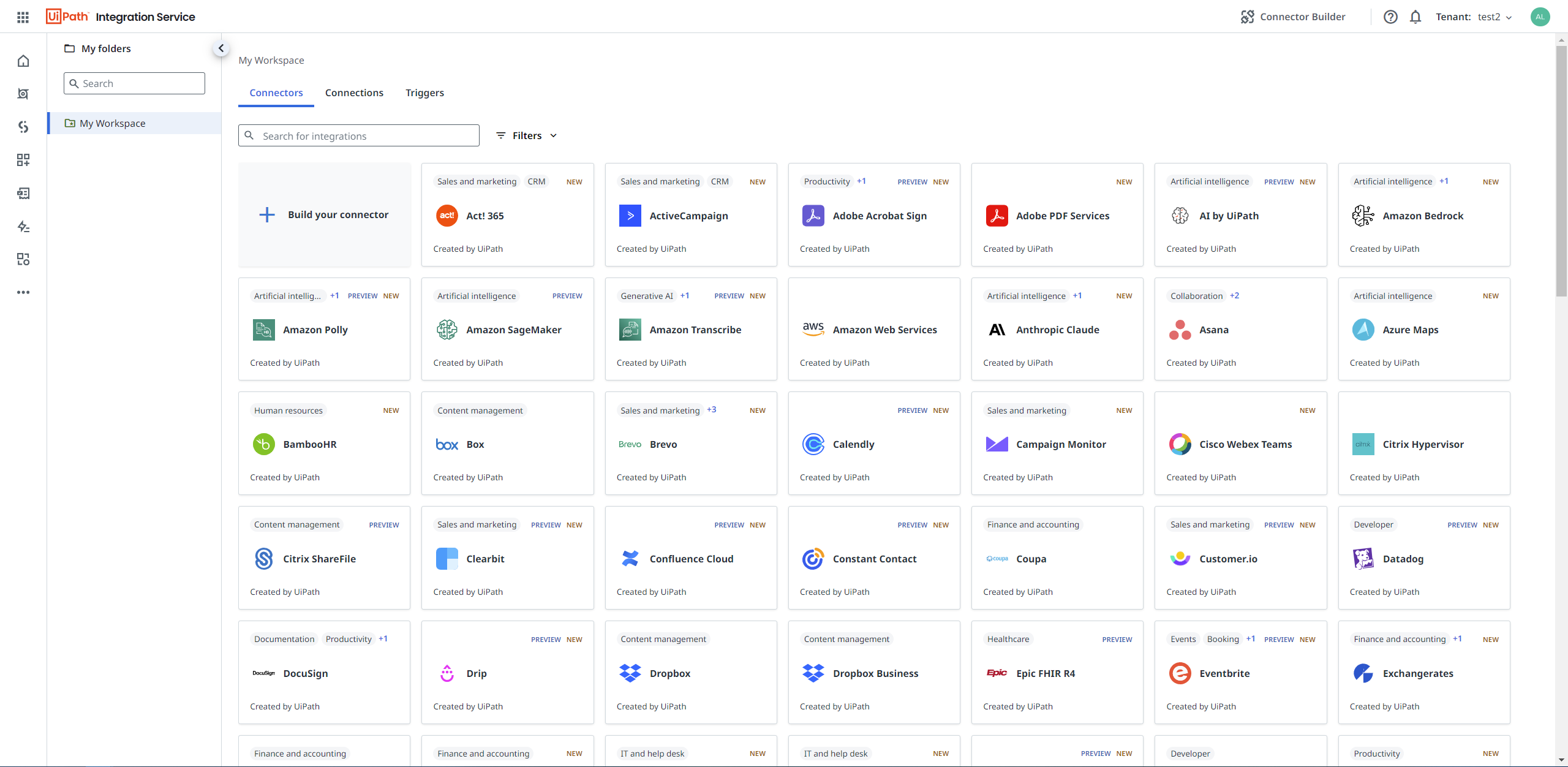Show extra categories +1 on DocuSign card
The width and height of the screenshot is (1568, 767).
tap(383, 638)
